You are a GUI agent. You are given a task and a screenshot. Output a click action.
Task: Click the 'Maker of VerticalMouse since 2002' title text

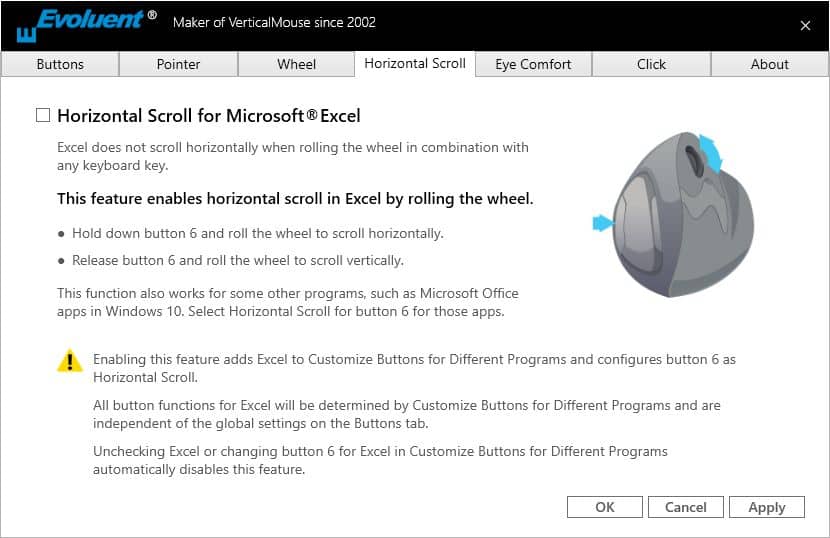click(275, 23)
